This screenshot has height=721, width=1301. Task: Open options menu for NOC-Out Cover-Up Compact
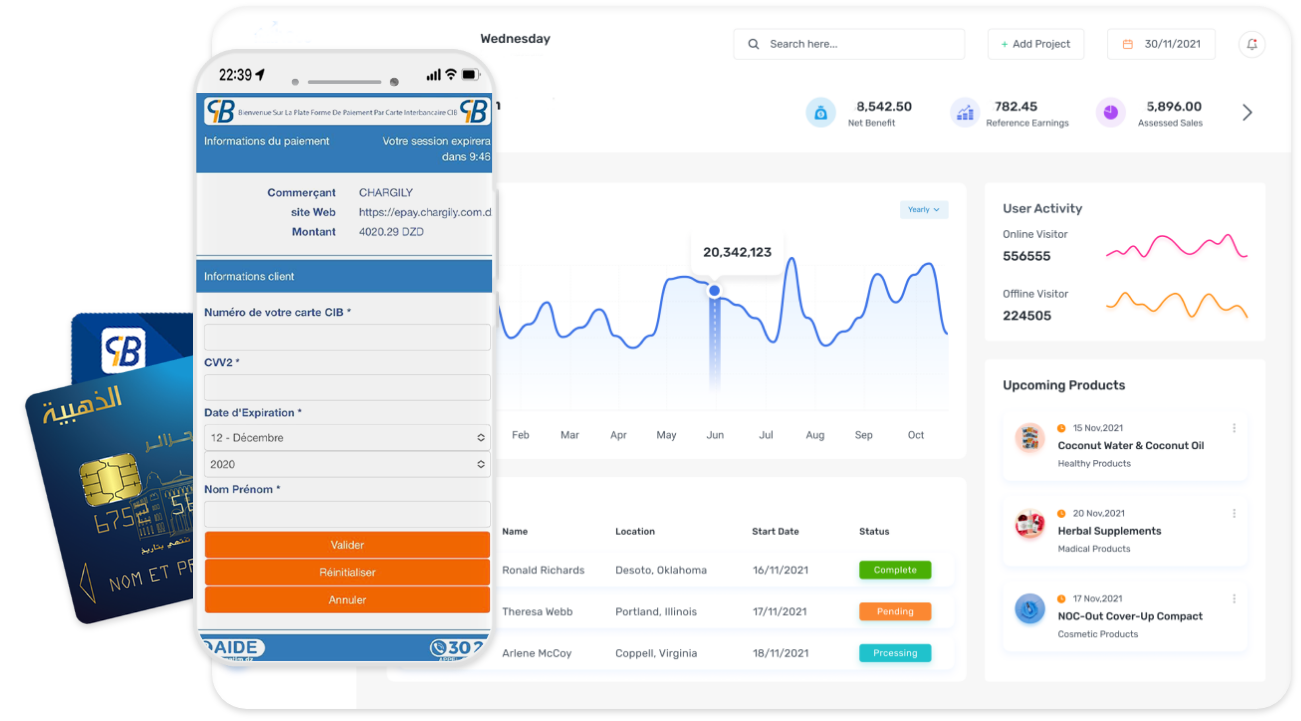pos(1234,599)
